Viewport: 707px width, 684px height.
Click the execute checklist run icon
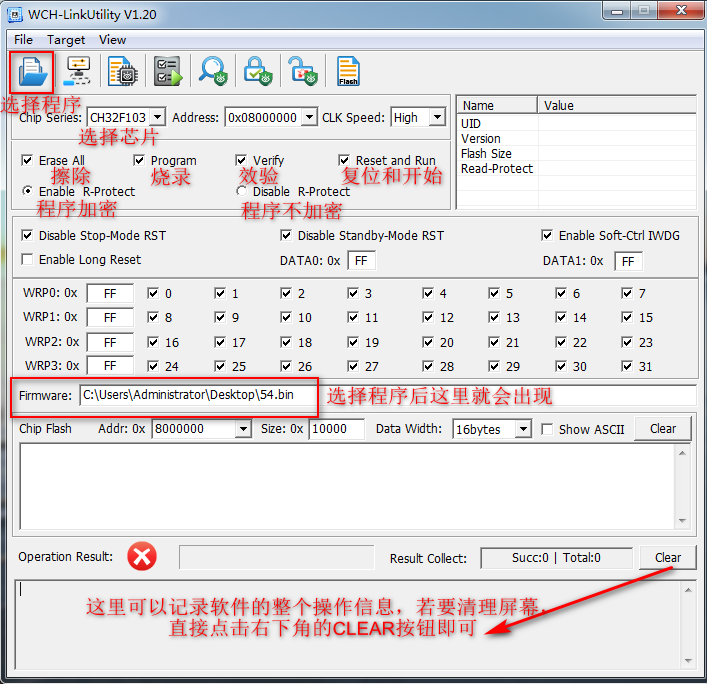[168, 71]
